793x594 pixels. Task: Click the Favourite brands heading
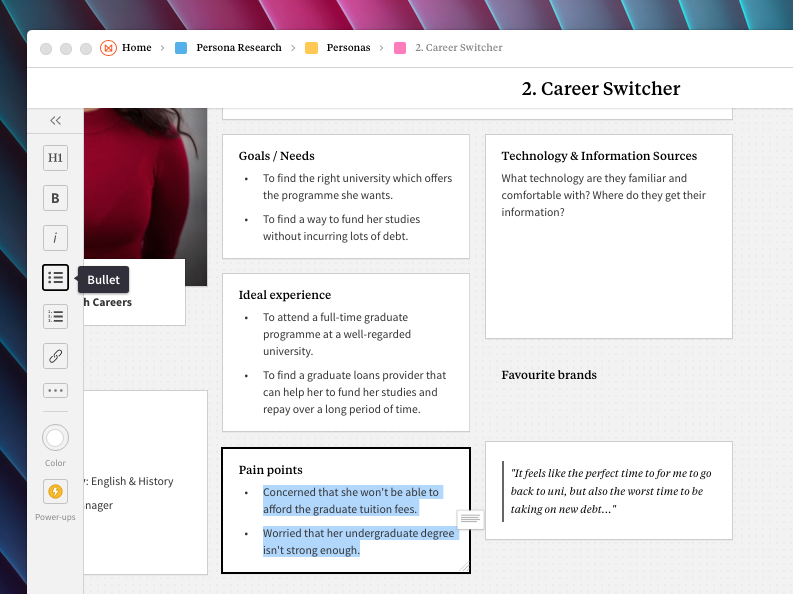pyautogui.click(x=549, y=375)
